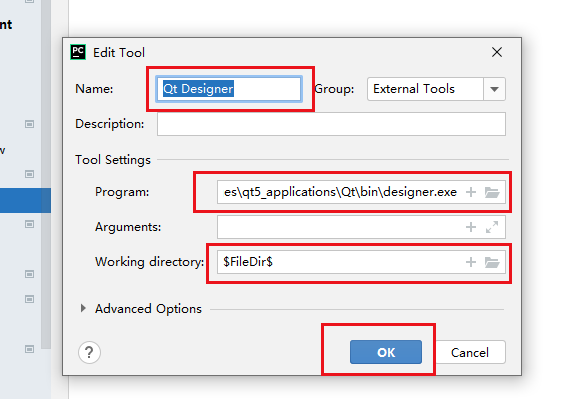Image resolution: width=584 pixels, height=399 pixels.
Task: Click OK to save the tool
Action: (x=385, y=352)
